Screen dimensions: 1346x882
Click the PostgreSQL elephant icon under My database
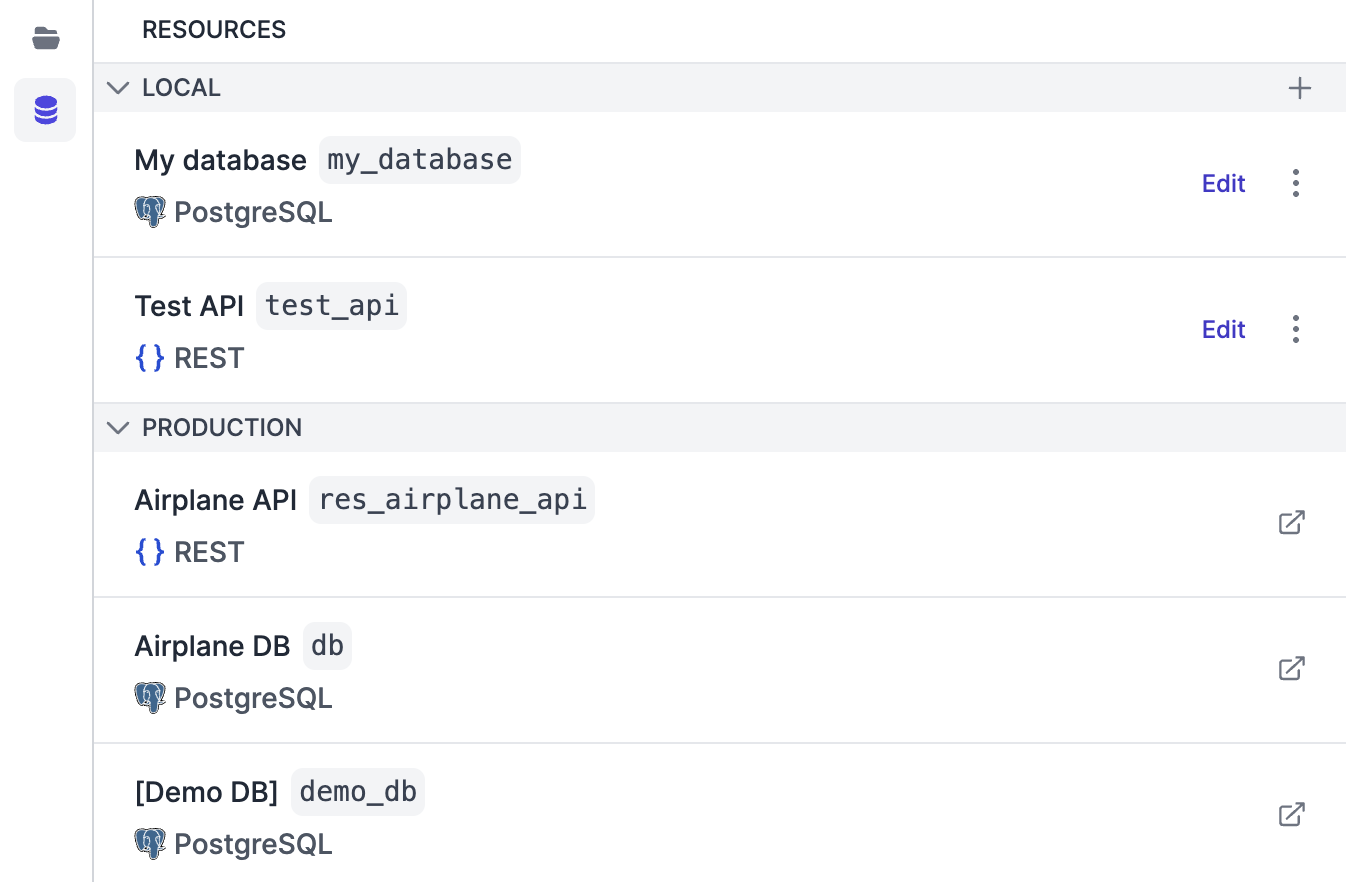point(150,212)
